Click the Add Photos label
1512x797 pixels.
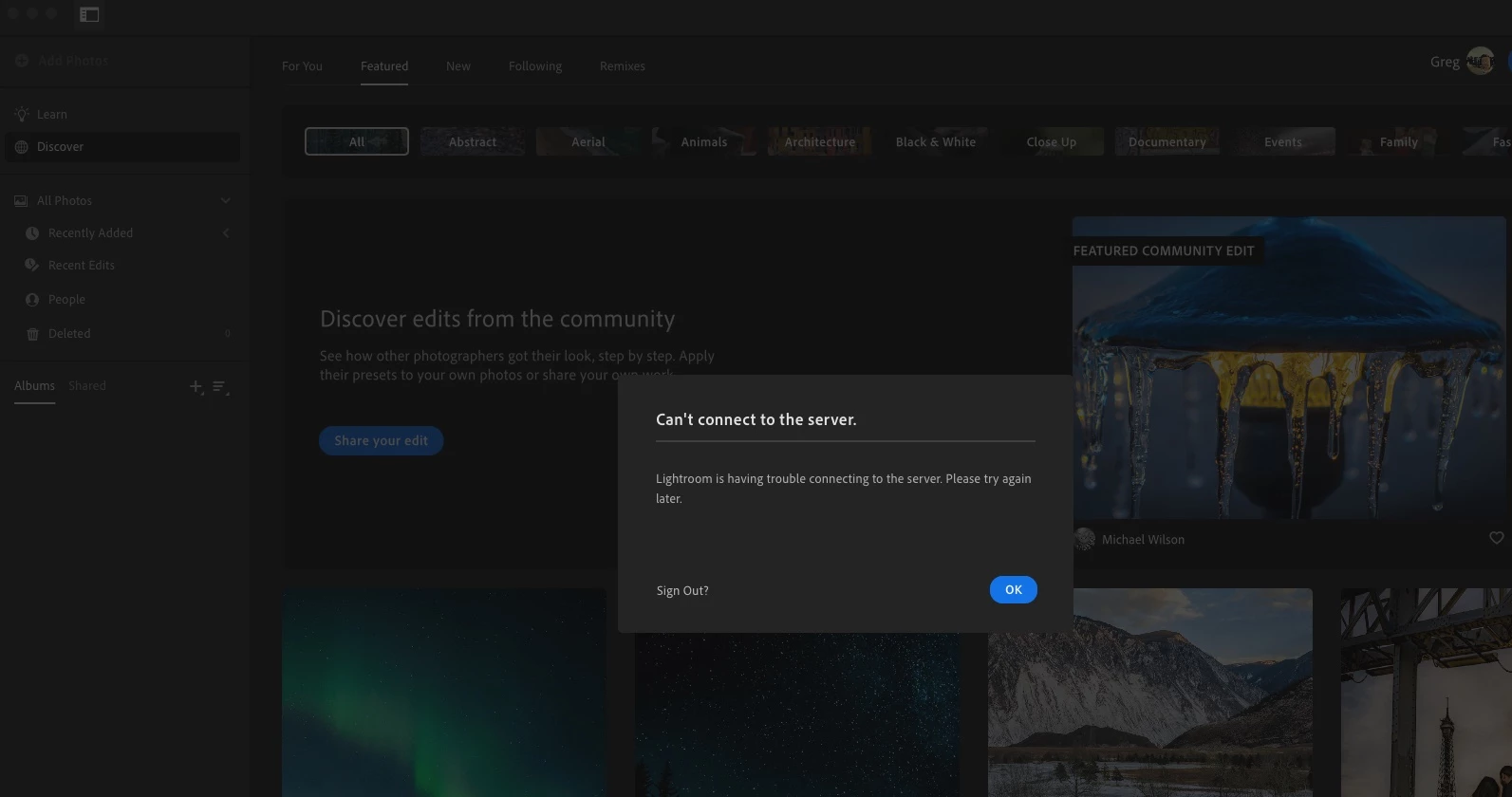click(73, 60)
